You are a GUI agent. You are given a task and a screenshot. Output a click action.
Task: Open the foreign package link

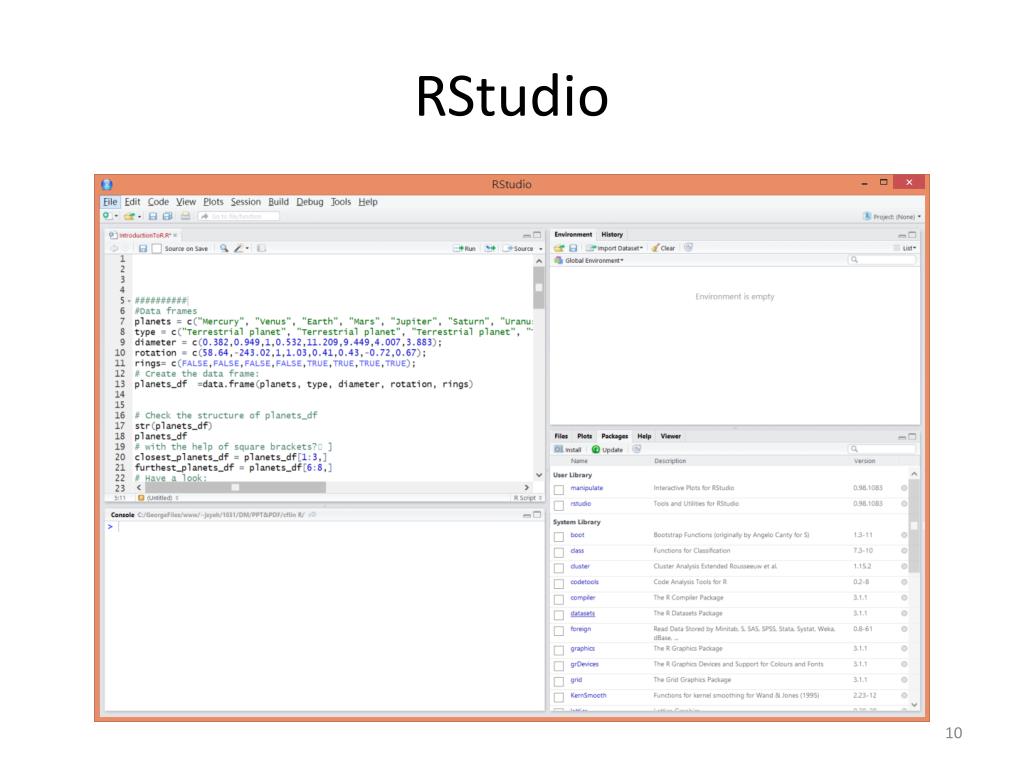tap(581, 630)
